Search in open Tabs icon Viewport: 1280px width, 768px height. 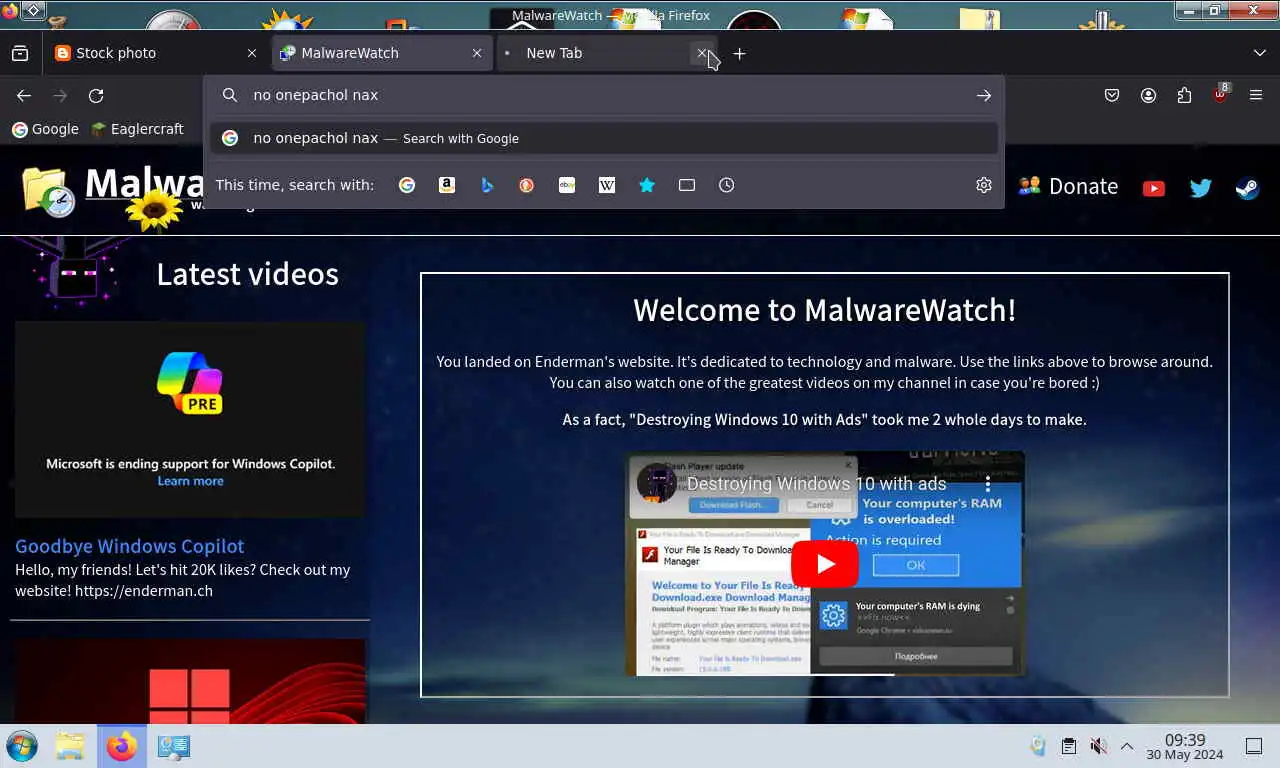pos(687,185)
